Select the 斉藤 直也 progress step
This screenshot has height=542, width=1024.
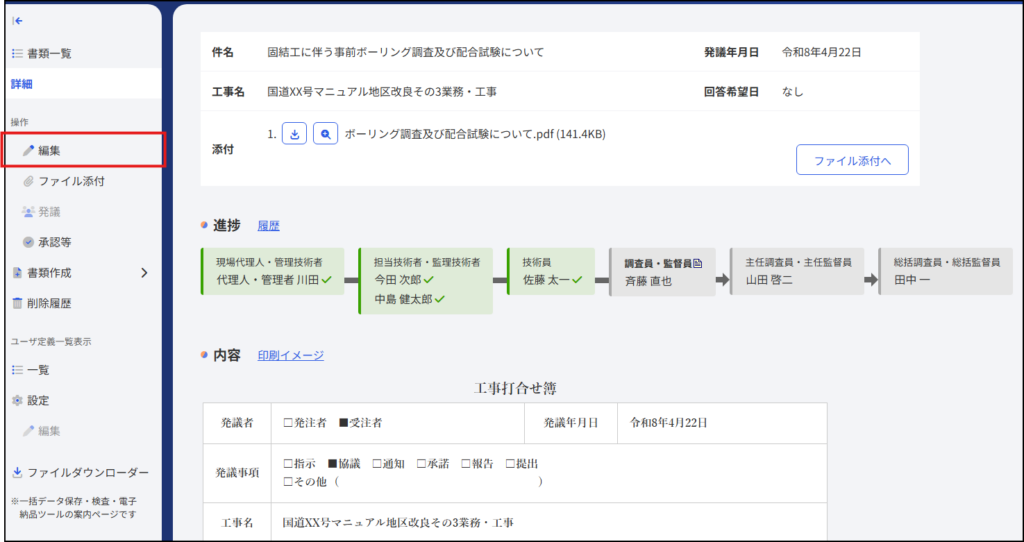pyautogui.click(x=662, y=272)
